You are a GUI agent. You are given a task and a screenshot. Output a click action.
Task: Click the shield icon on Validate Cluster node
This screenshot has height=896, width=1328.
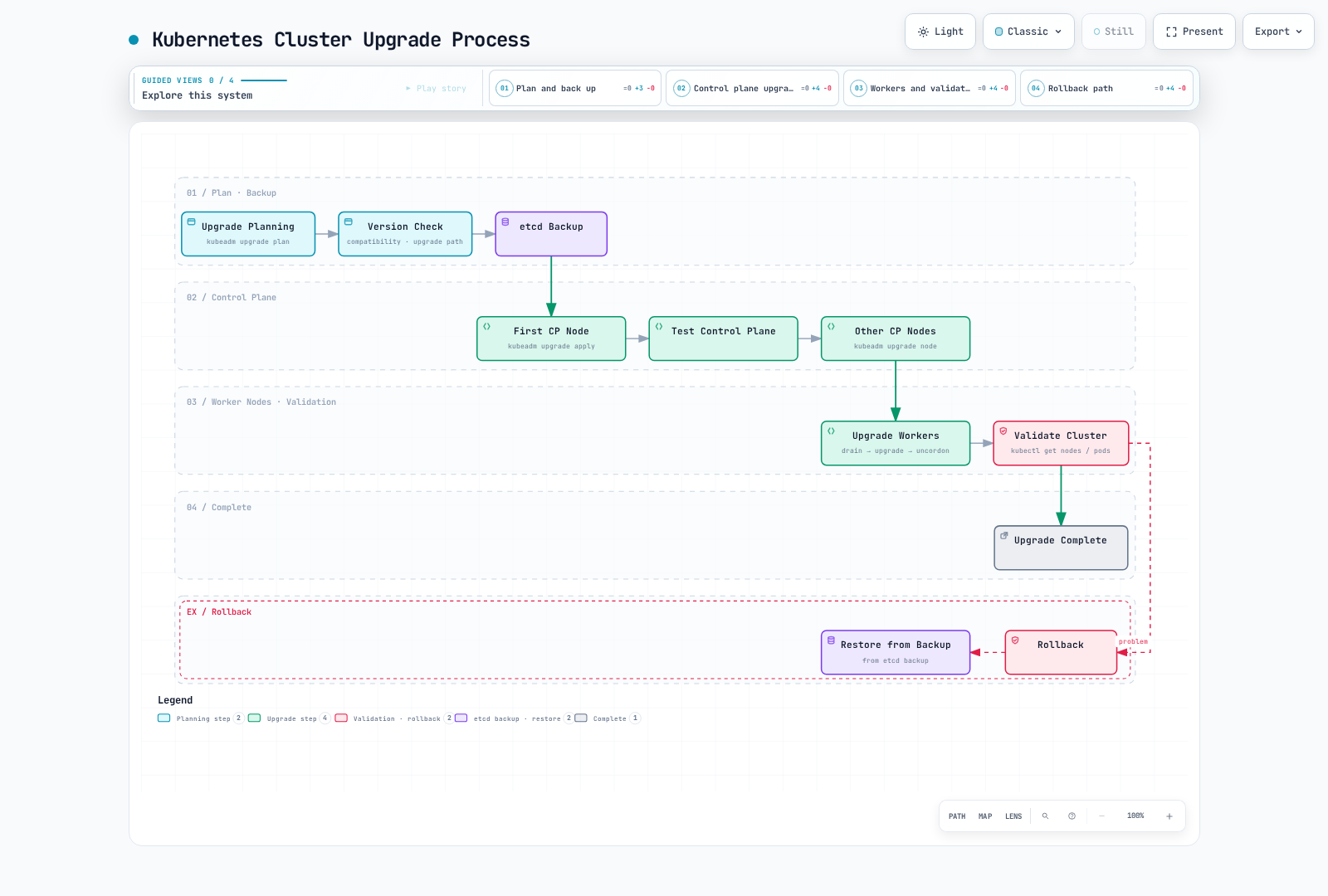pyautogui.click(x=1003, y=431)
